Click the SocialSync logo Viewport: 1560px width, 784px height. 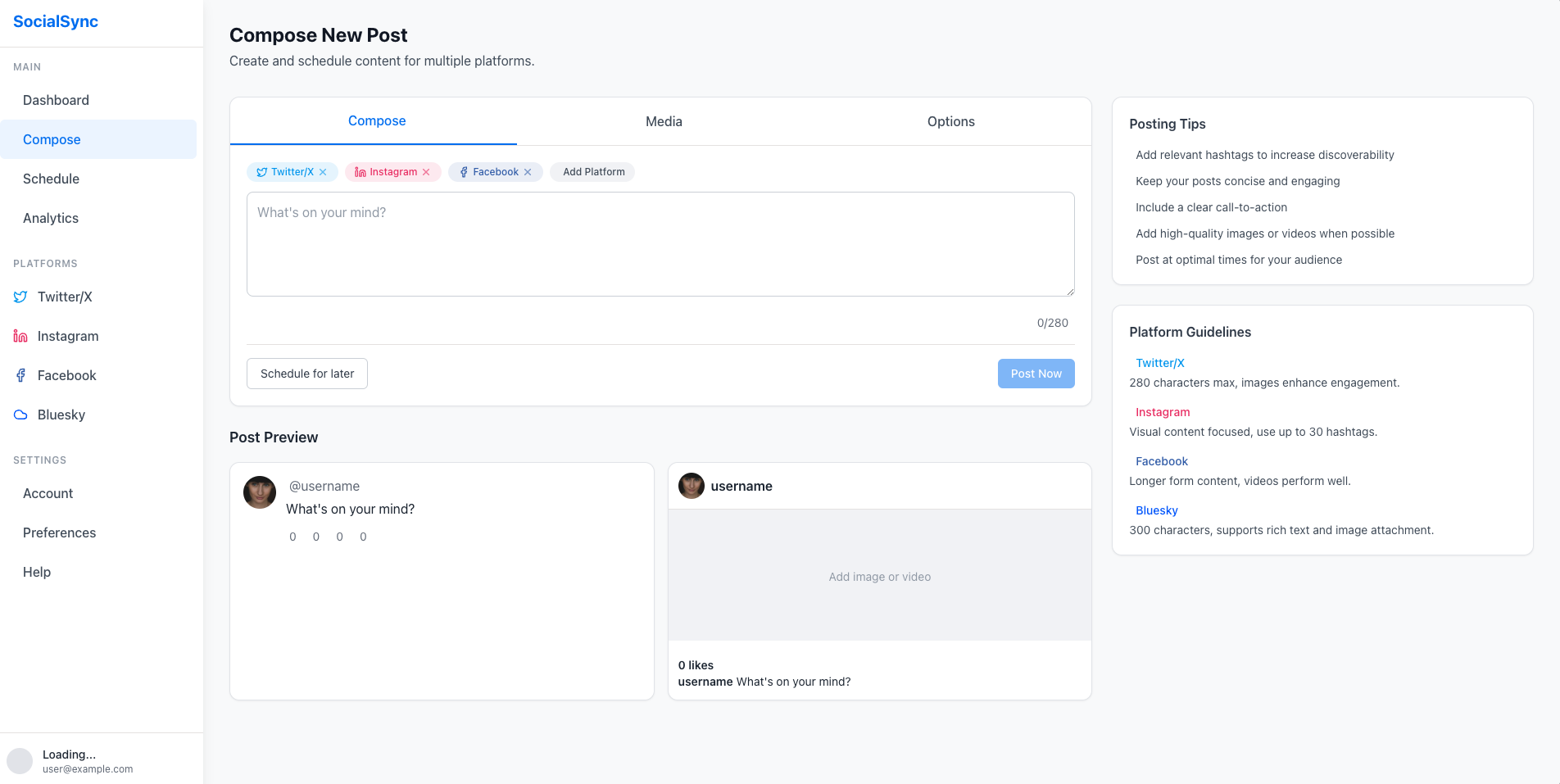[55, 21]
